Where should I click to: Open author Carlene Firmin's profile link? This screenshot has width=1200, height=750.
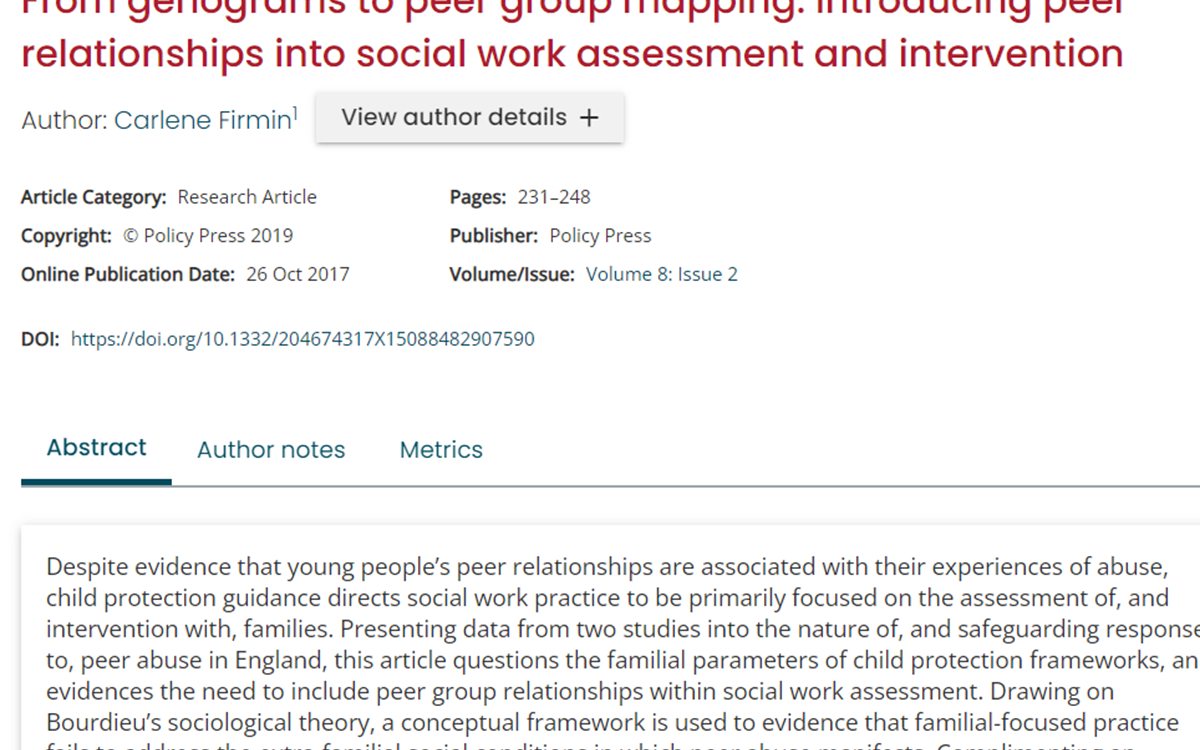point(202,121)
